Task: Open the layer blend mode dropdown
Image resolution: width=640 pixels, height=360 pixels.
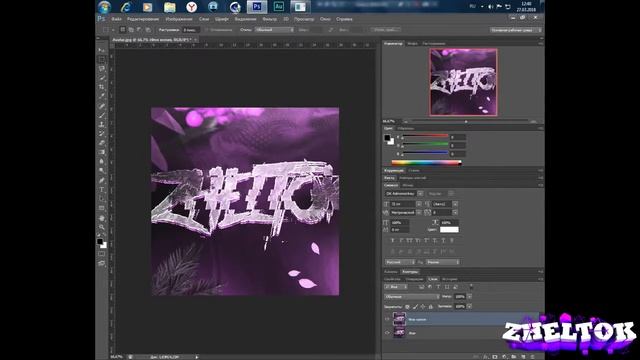Action: [x=412, y=296]
